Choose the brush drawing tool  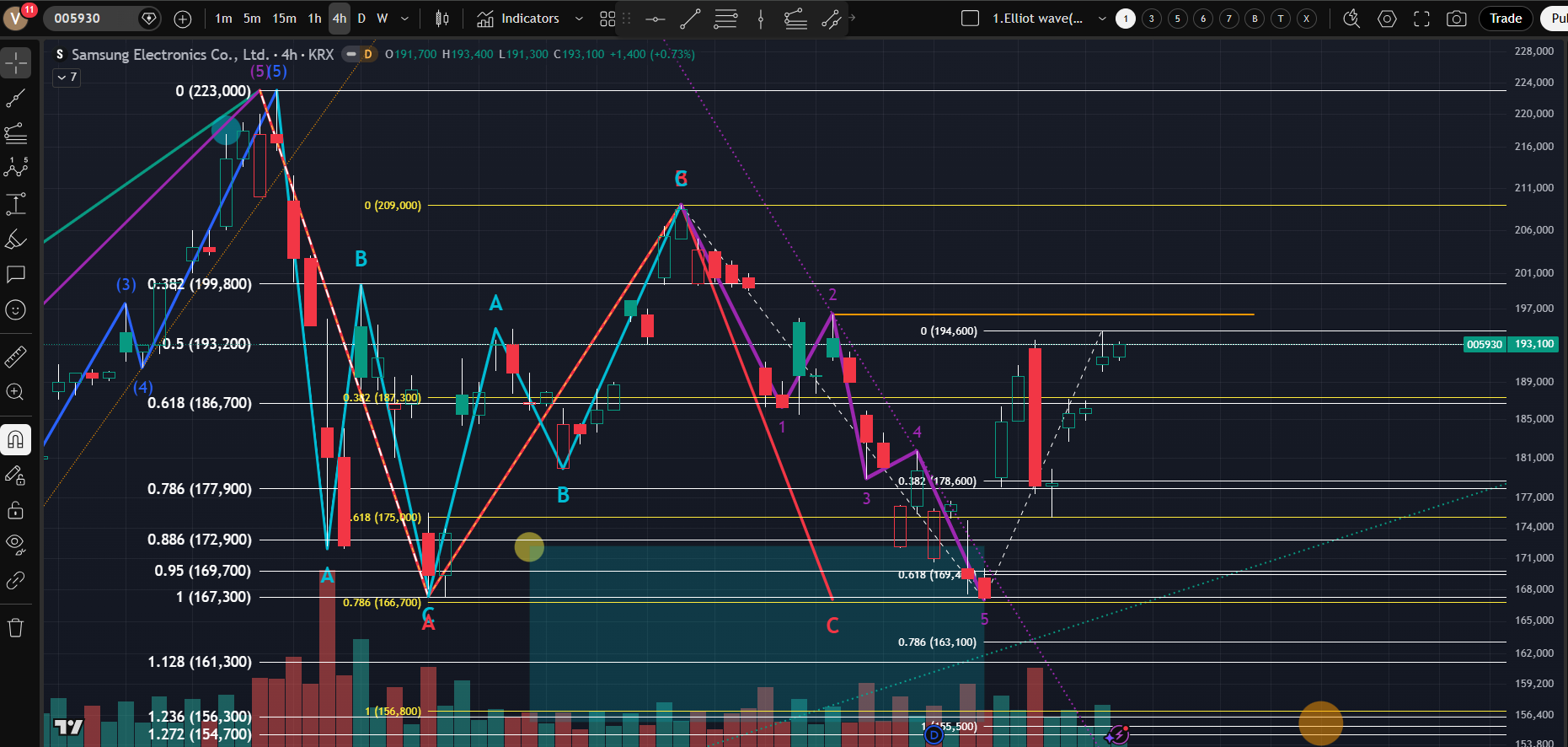(x=15, y=239)
